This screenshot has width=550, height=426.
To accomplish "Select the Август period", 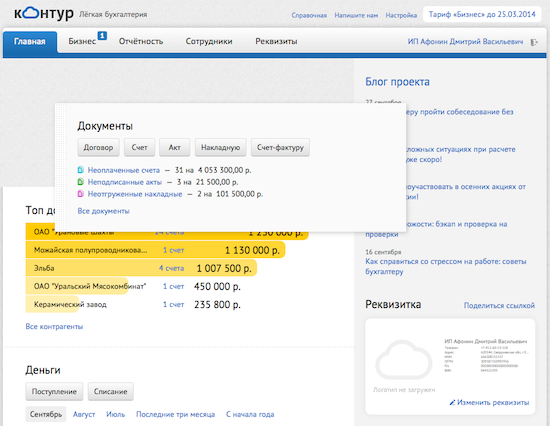I will (x=84, y=414).
